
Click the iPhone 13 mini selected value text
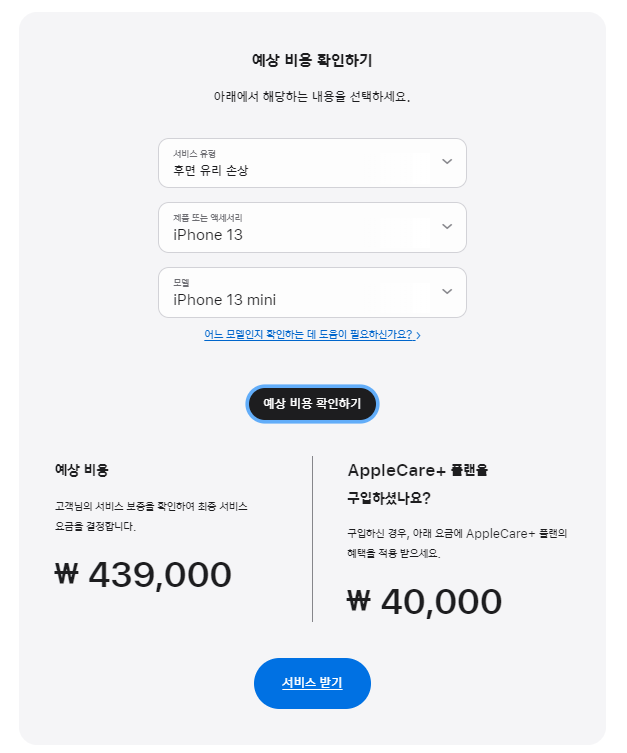pos(225,300)
